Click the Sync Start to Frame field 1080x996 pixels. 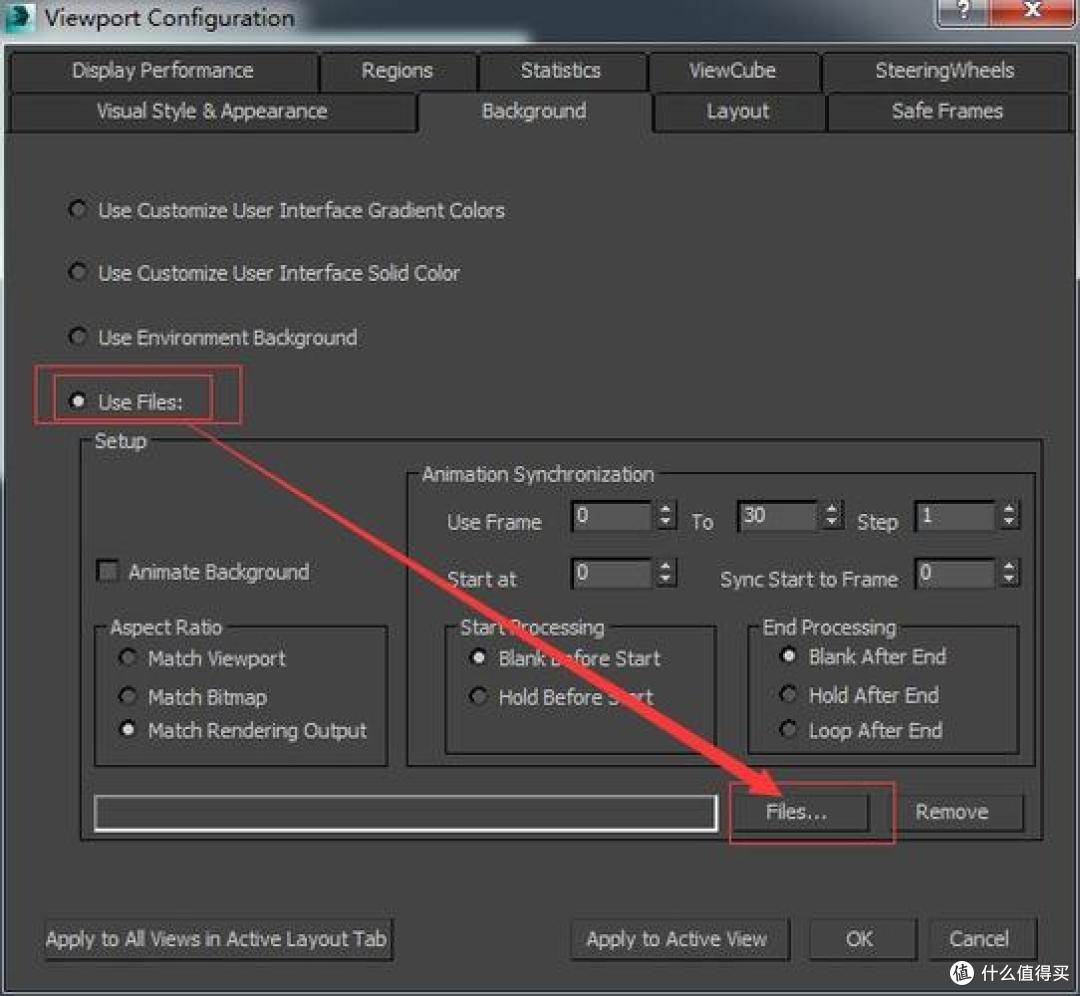[x=955, y=573]
